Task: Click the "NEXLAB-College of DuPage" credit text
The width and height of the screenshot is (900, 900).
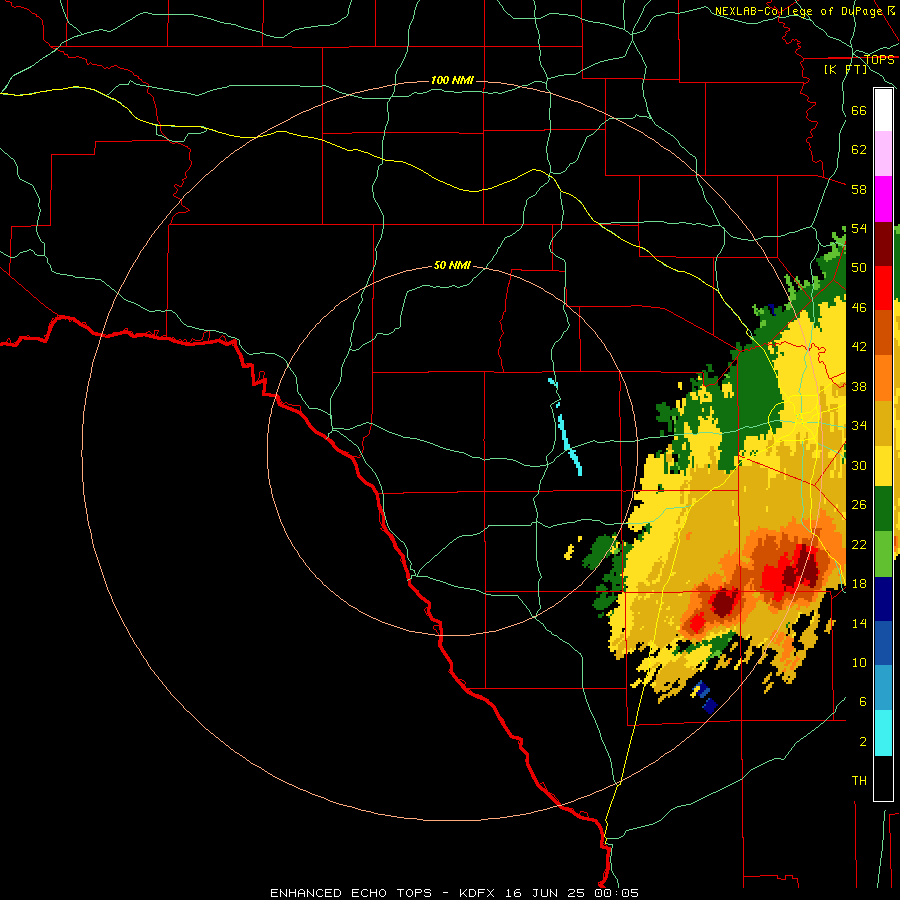Action: pyautogui.click(x=800, y=11)
